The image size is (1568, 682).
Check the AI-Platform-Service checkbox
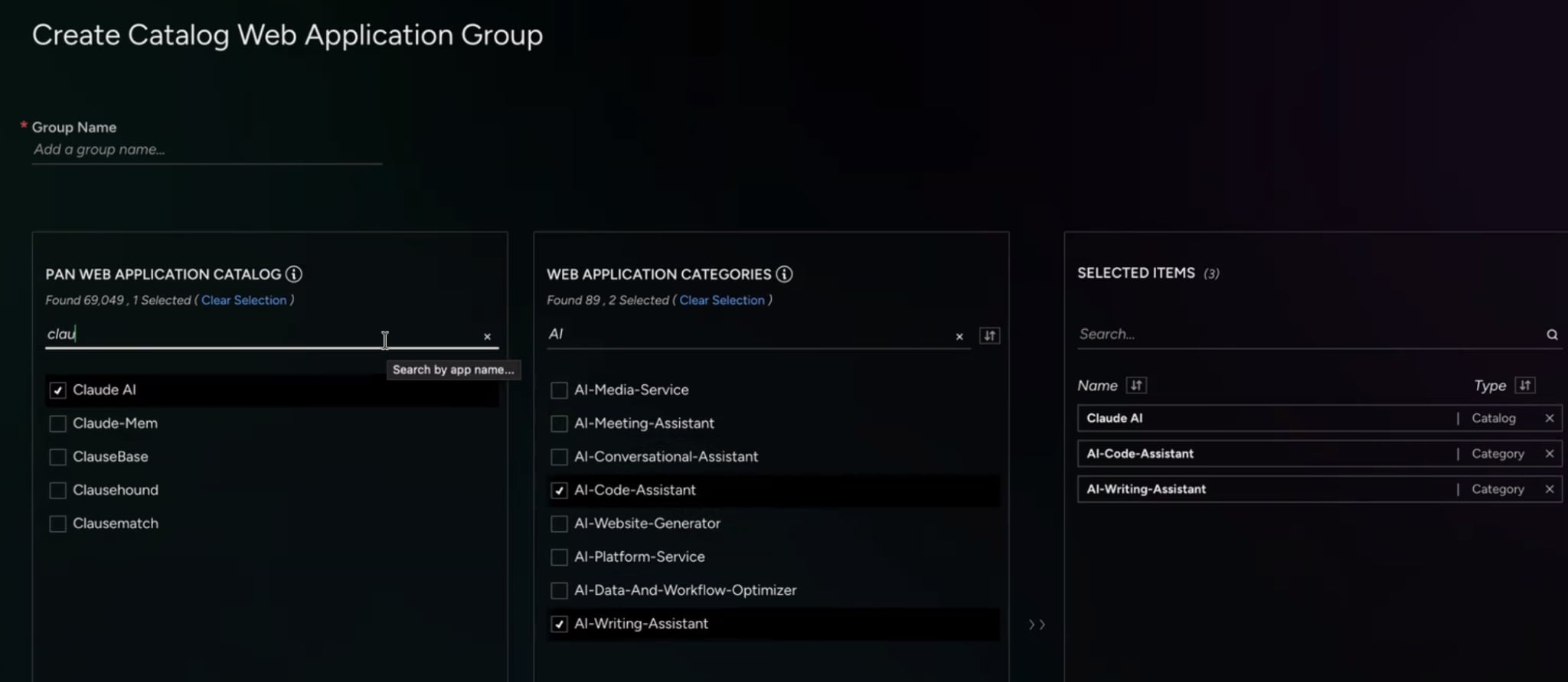[x=559, y=557]
